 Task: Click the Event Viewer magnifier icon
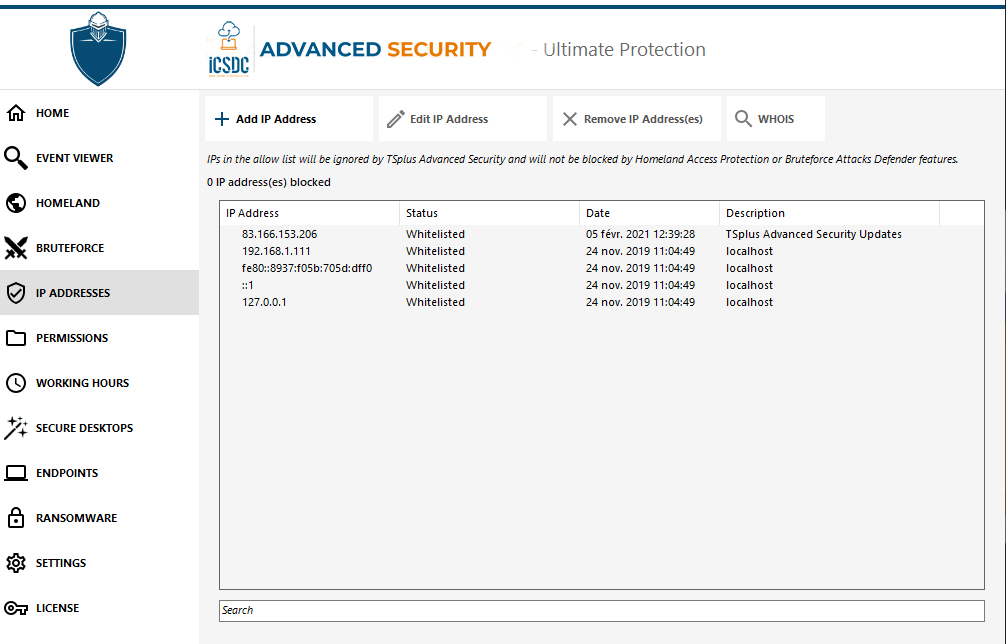[x=16, y=158]
